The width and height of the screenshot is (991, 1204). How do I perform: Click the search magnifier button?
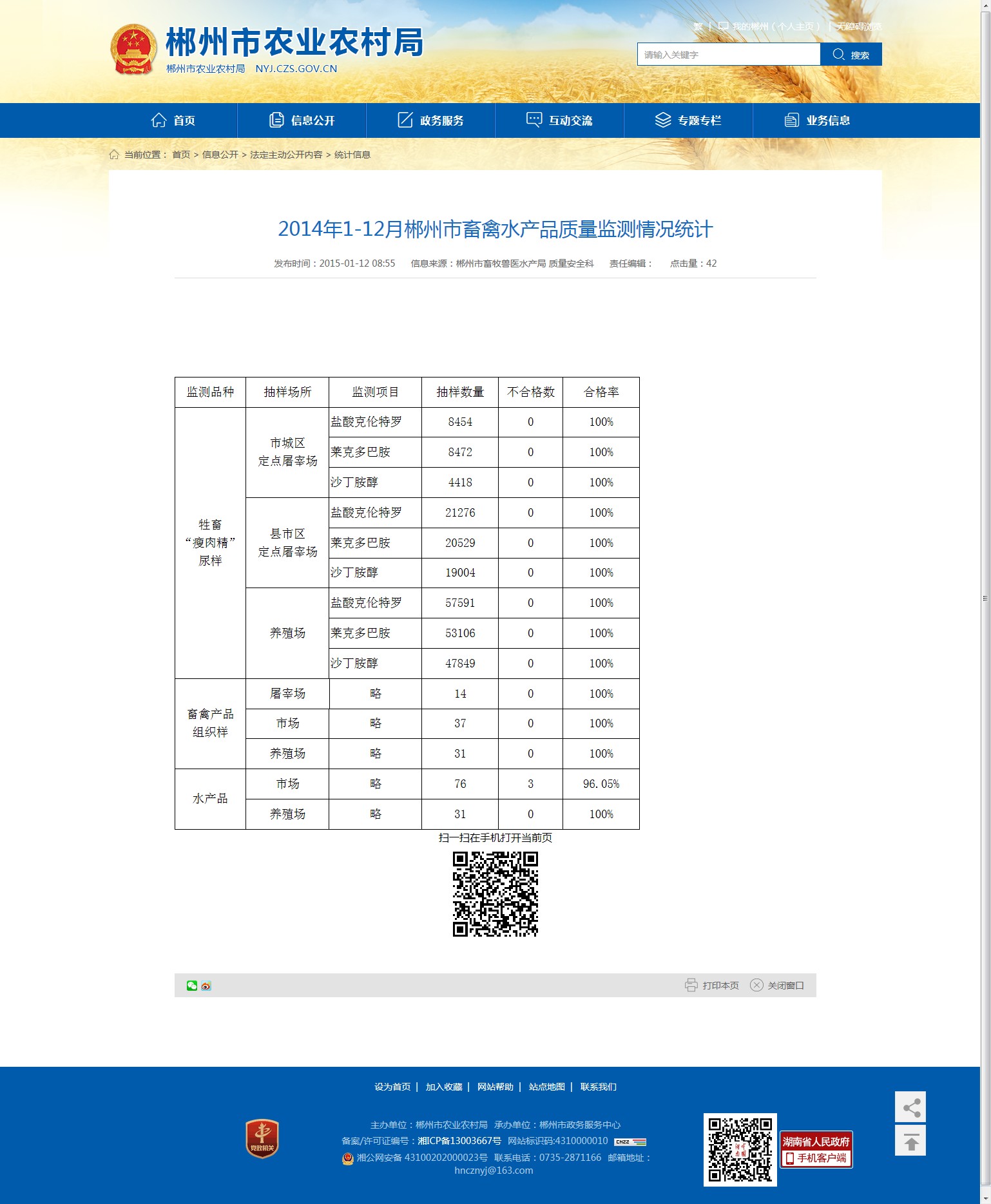tap(851, 54)
